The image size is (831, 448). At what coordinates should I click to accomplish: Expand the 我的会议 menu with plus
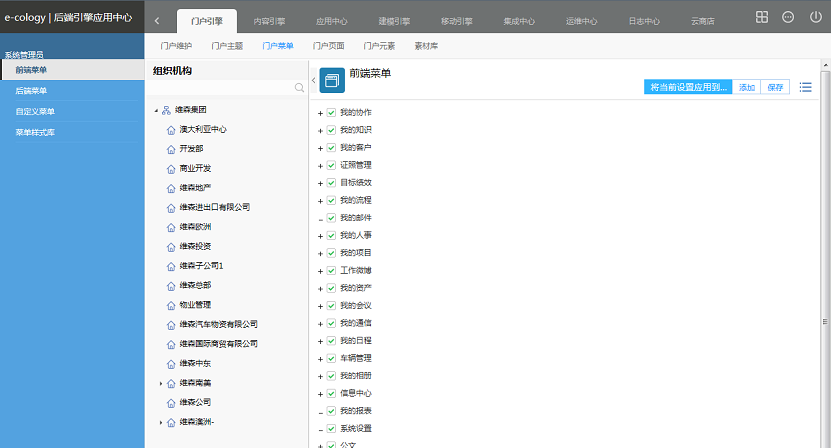[320, 306]
